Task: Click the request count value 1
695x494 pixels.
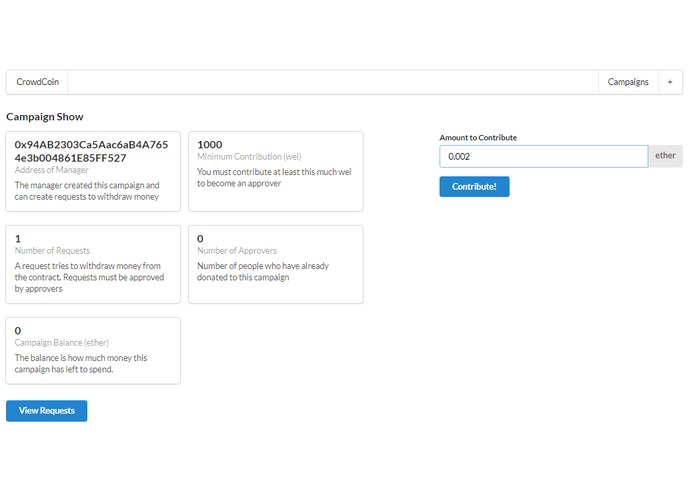Action: (x=18, y=238)
